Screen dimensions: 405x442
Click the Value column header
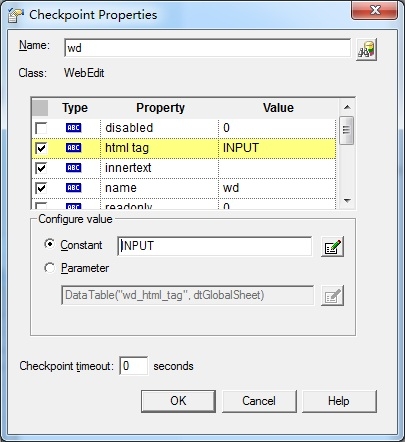(278, 108)
